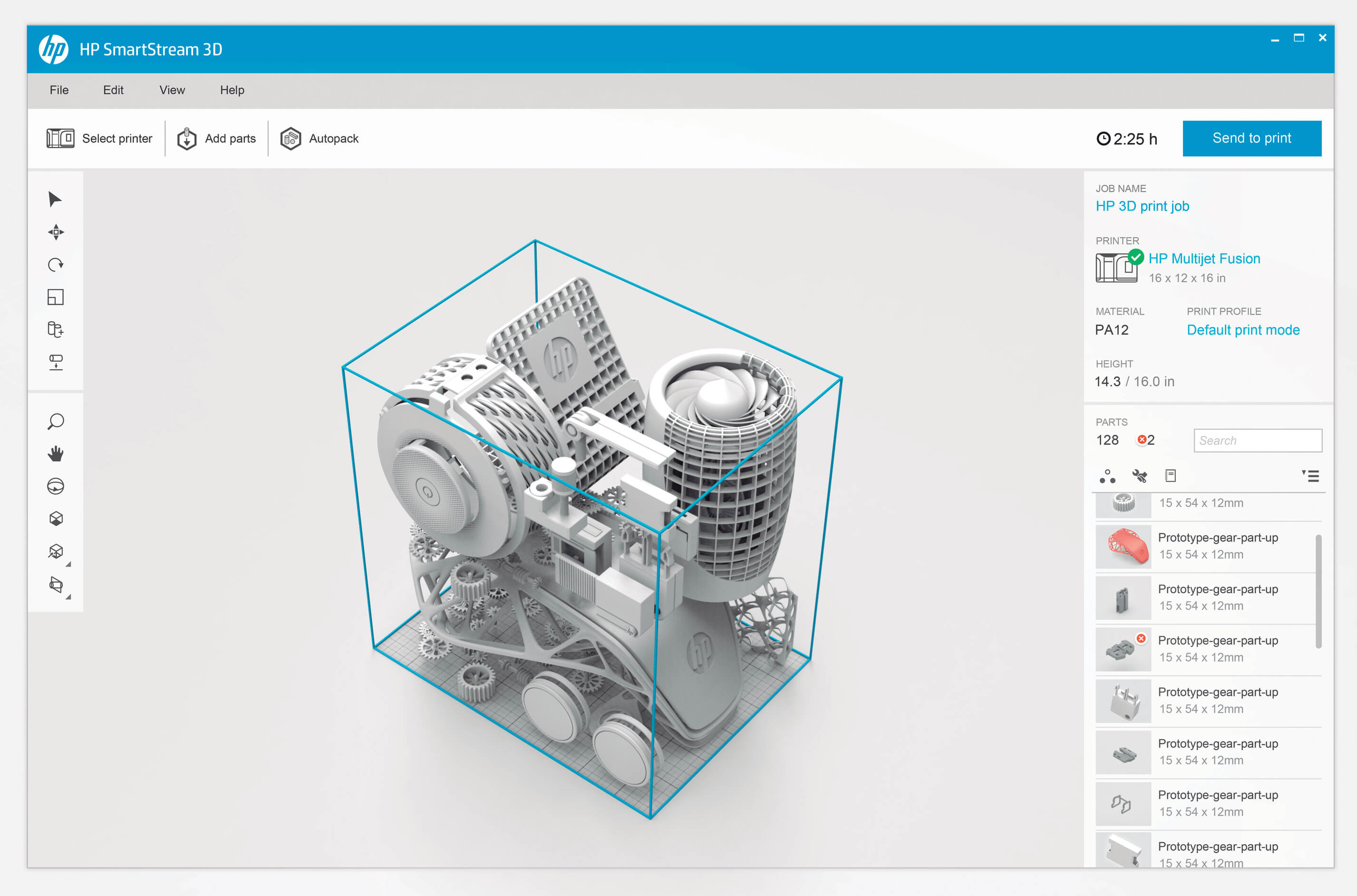The image size is (1357, 896).
Task: Pick the Scale tool with nested squares
Action: point(56,297)
